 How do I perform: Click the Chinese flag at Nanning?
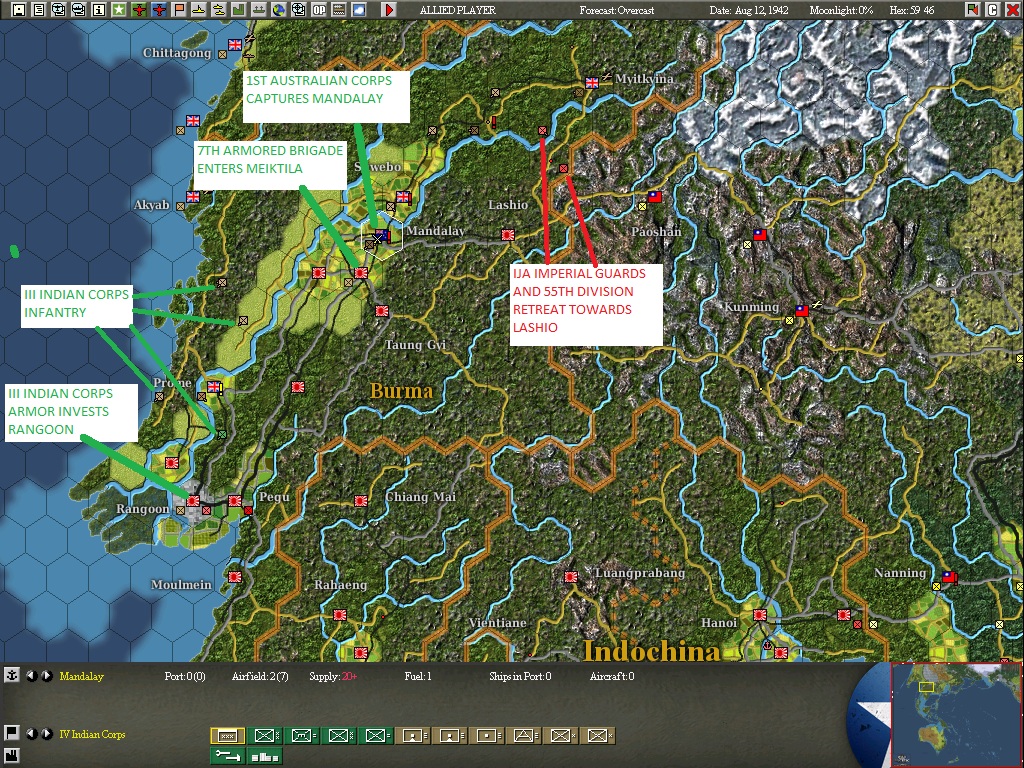[950, 577]
